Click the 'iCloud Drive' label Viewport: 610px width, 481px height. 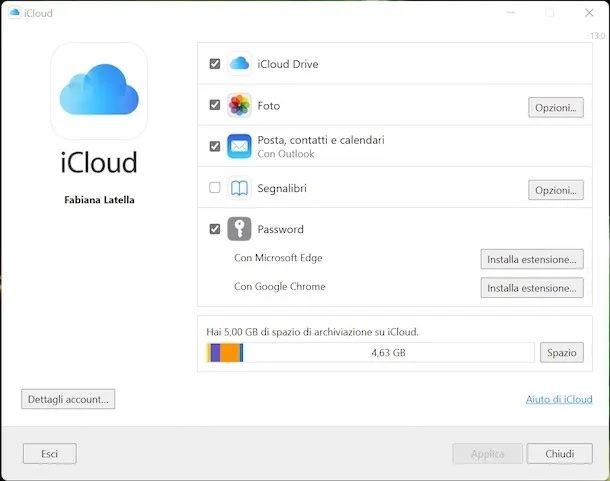pos(287,64)
